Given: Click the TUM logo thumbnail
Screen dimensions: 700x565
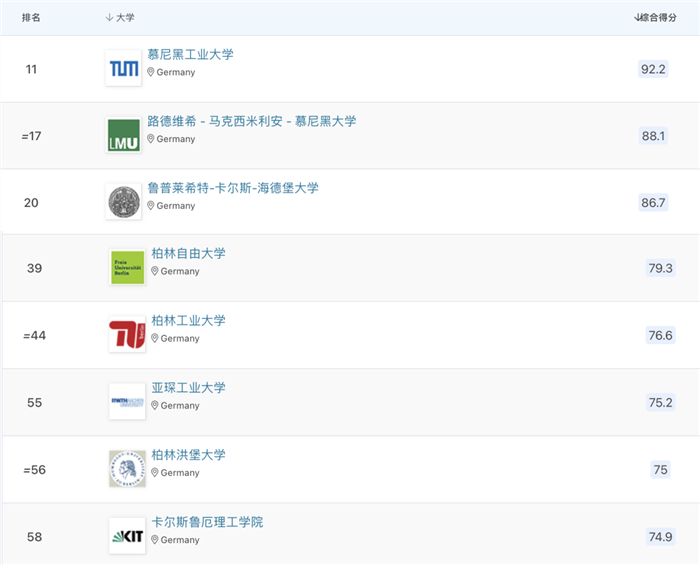Looking at the screenshot, I should 124,68.
